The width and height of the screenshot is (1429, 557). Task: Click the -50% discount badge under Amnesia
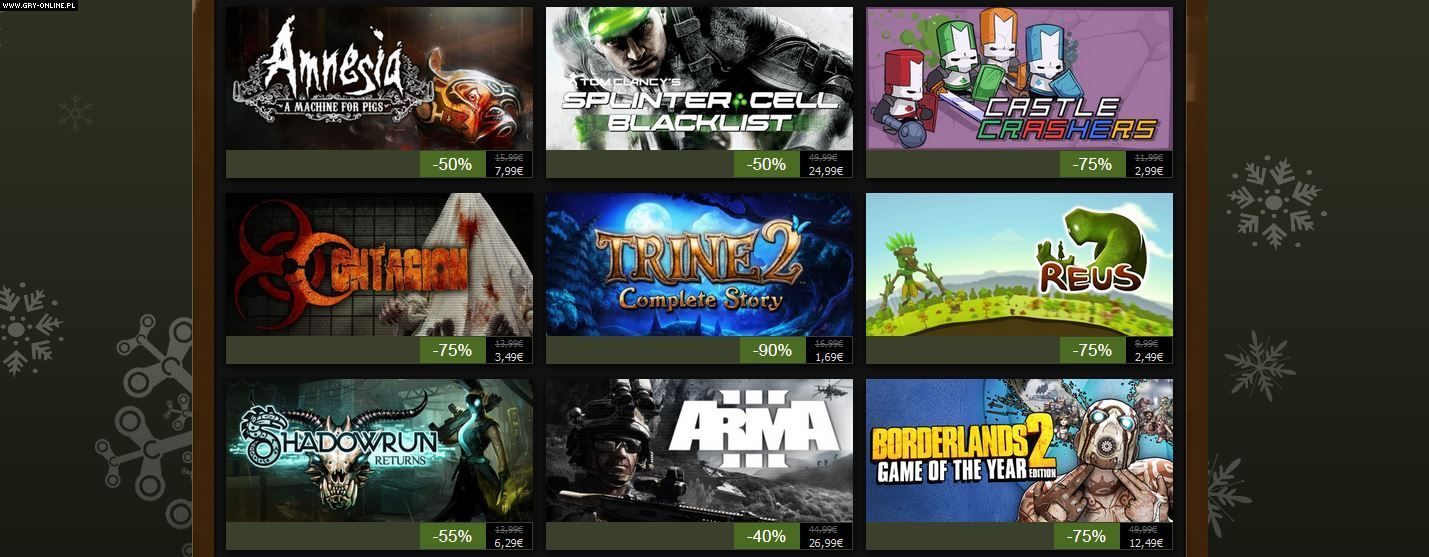coord(453,164)
